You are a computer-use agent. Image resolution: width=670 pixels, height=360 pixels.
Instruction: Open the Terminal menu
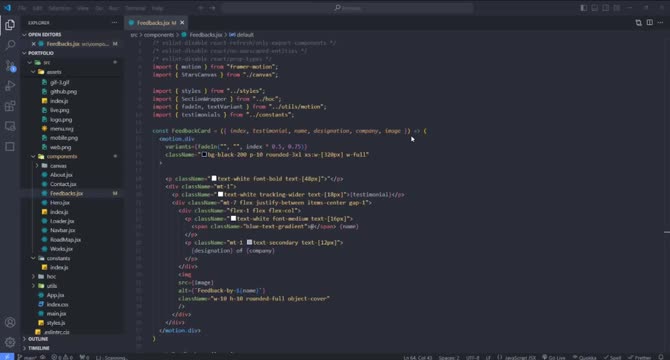pyautogui.click(x=135, y=8)
